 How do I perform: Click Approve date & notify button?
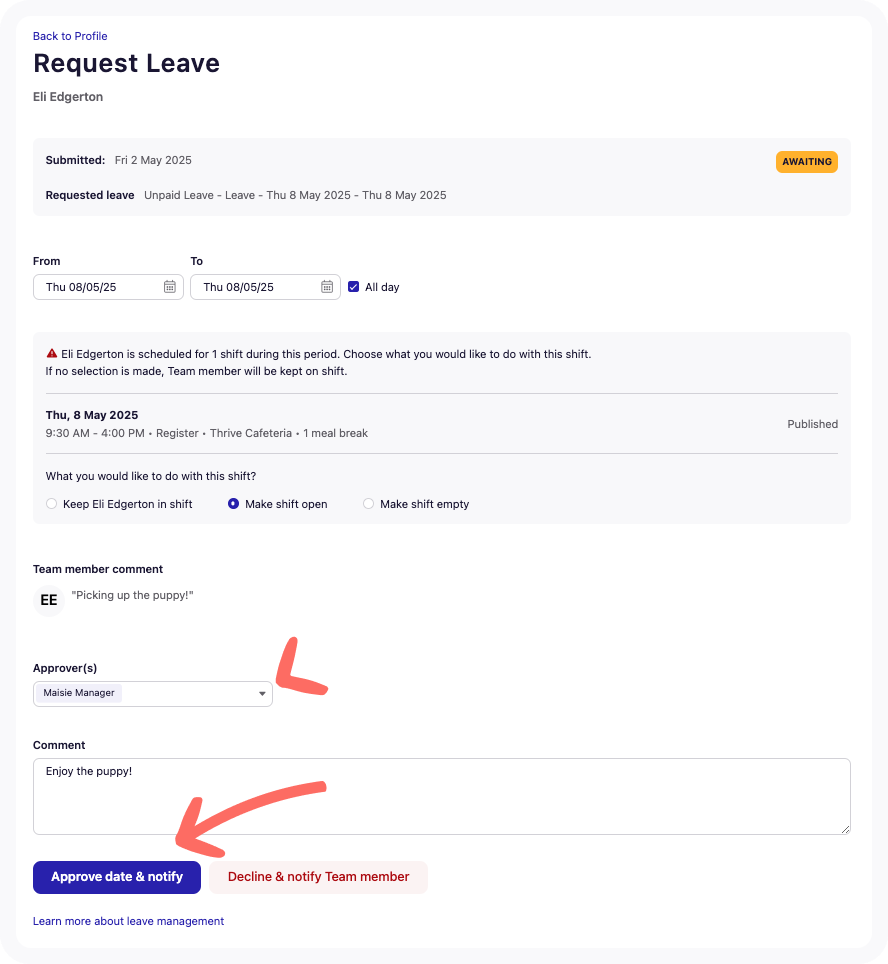tap(117, 877)
